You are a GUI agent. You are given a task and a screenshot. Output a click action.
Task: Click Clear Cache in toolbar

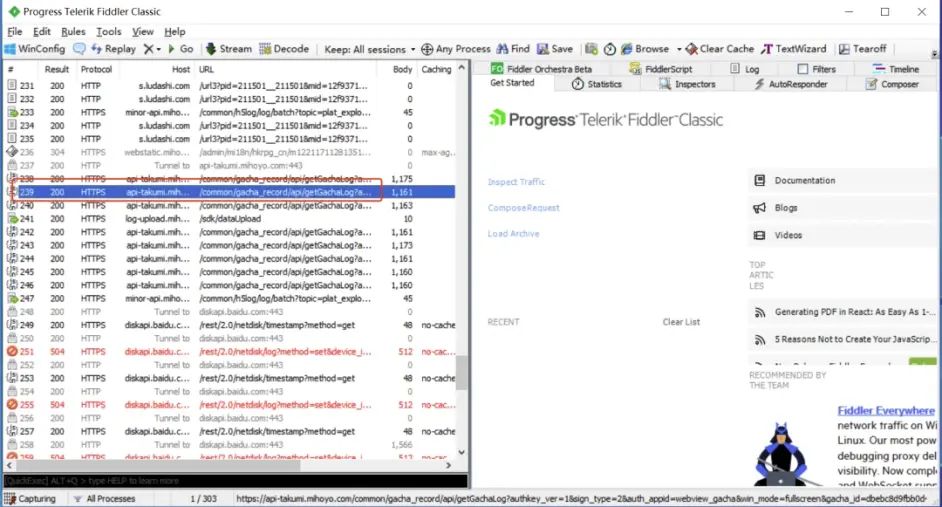point(719,49)
